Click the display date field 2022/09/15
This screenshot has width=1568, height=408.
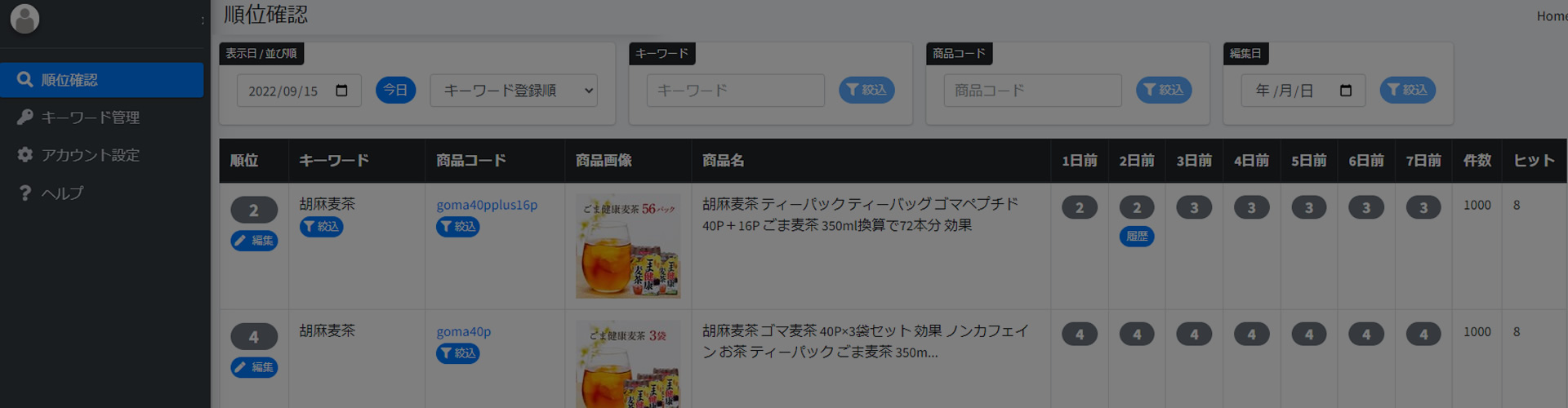pos(299,91)
